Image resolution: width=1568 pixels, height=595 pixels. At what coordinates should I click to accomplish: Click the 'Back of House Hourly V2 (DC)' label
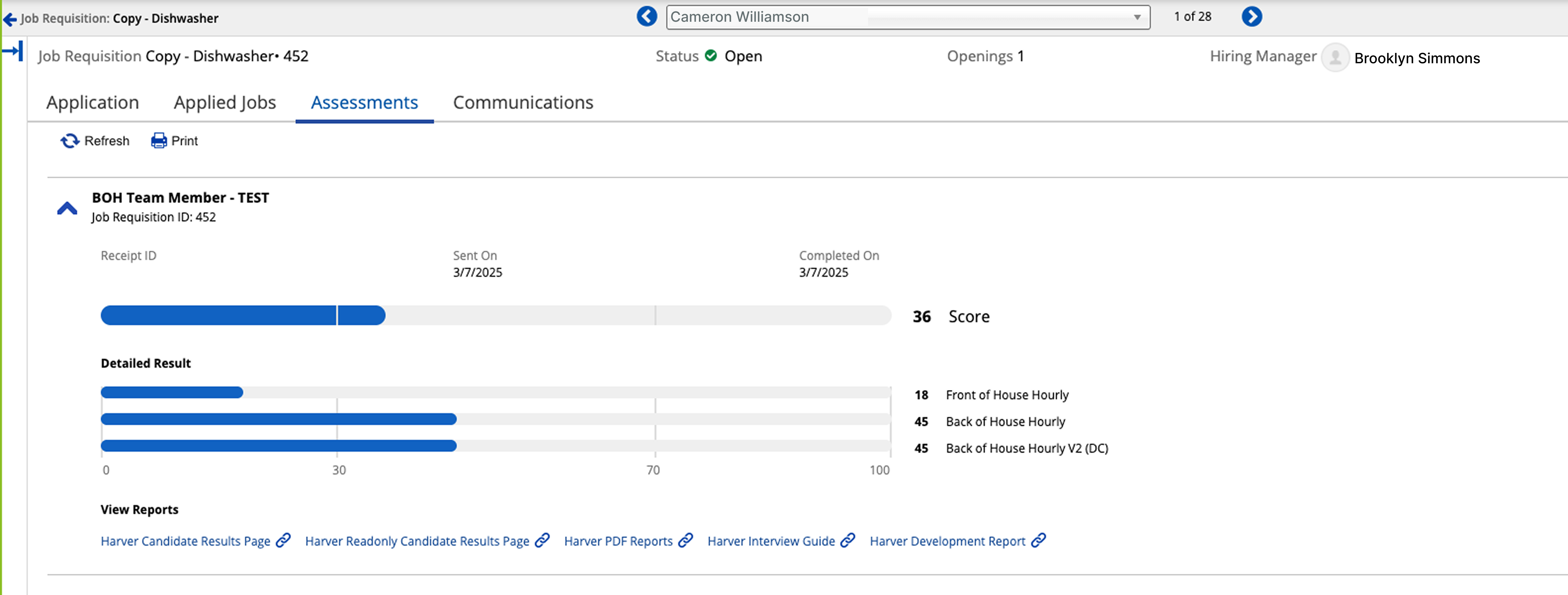coord(1027,448)
